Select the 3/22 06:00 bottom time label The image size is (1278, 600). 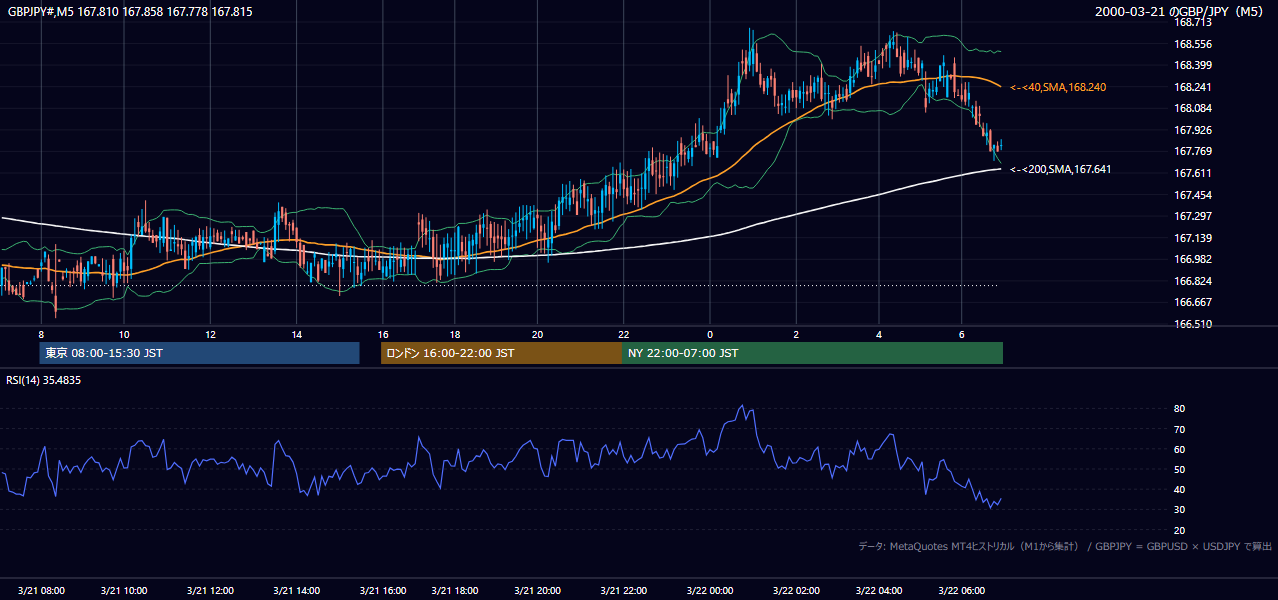(x=962, y=590)
